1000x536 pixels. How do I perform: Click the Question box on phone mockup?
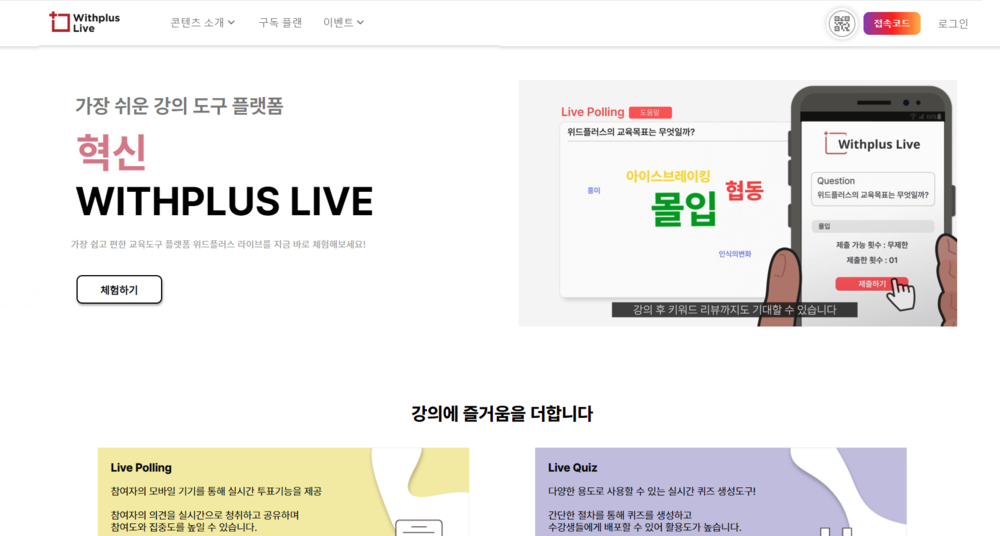point(872,188)
